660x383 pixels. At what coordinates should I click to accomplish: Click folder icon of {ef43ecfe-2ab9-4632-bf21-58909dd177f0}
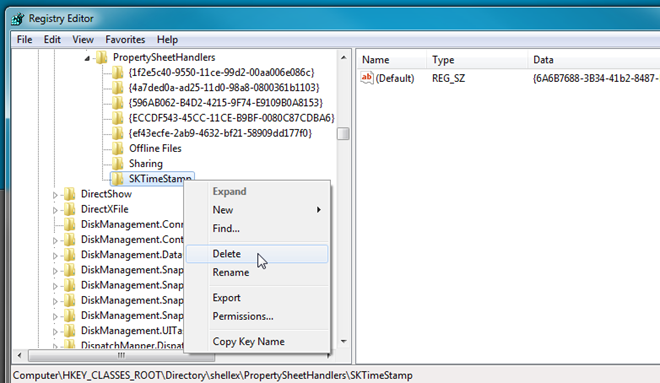tap(117, 133)
